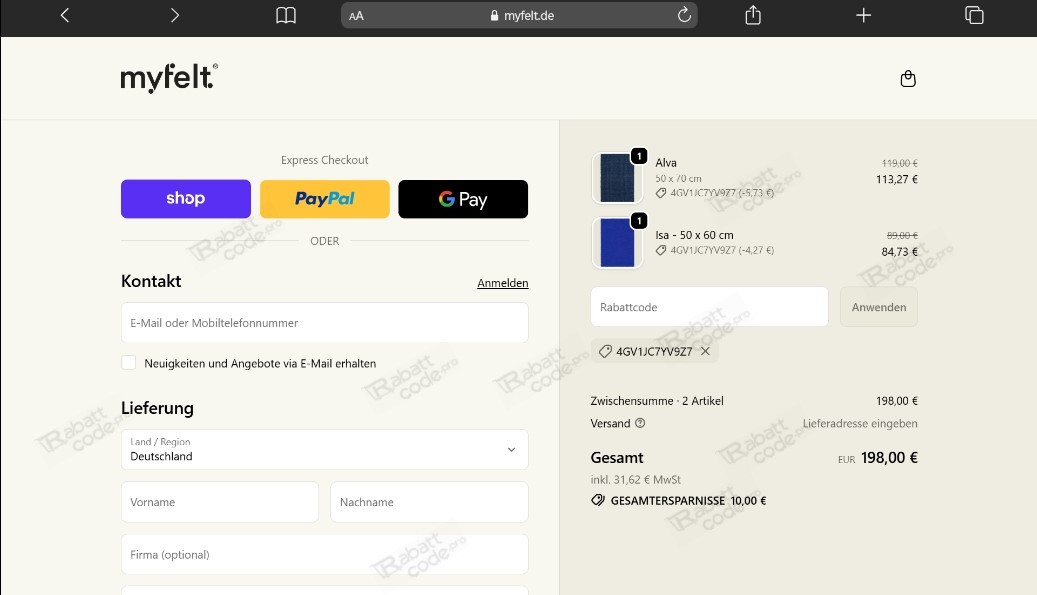Click the Express Checkout label
The height and width of the screenshot is (595, 1037).
[325, 160]
